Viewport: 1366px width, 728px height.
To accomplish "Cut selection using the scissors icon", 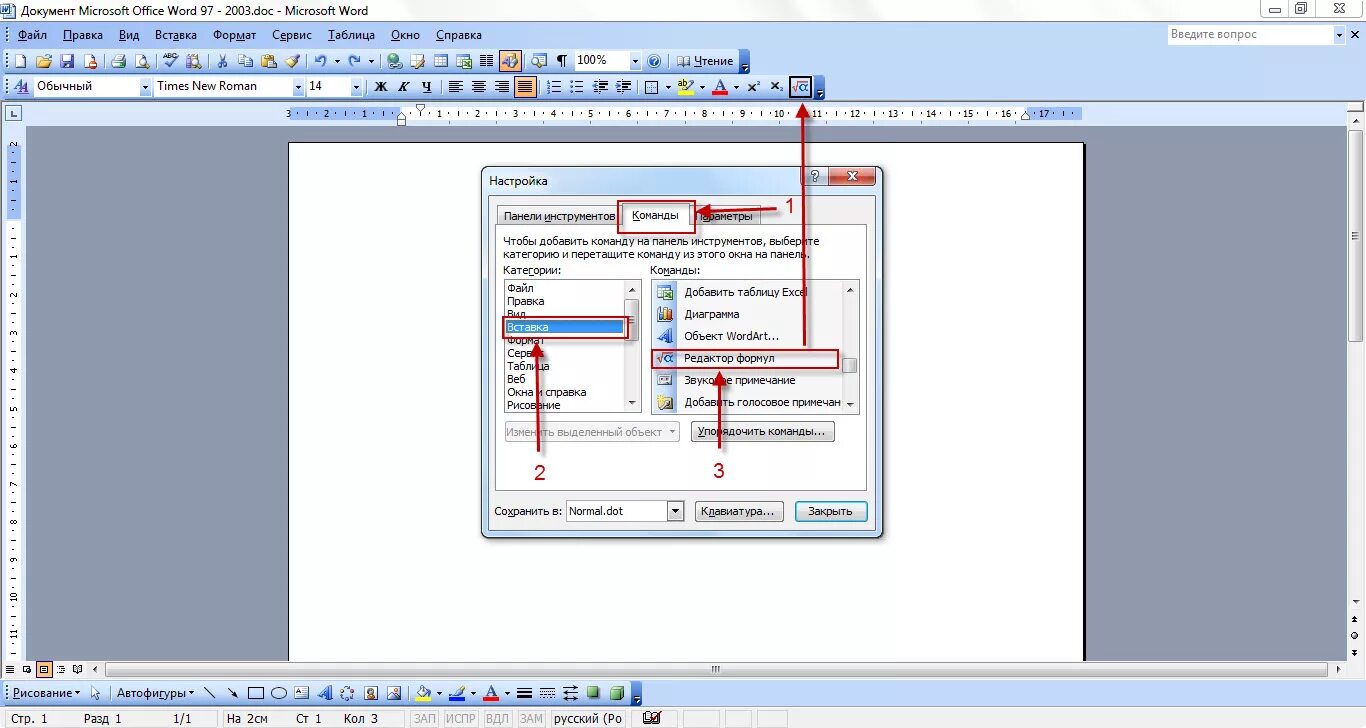I will 222,61.
